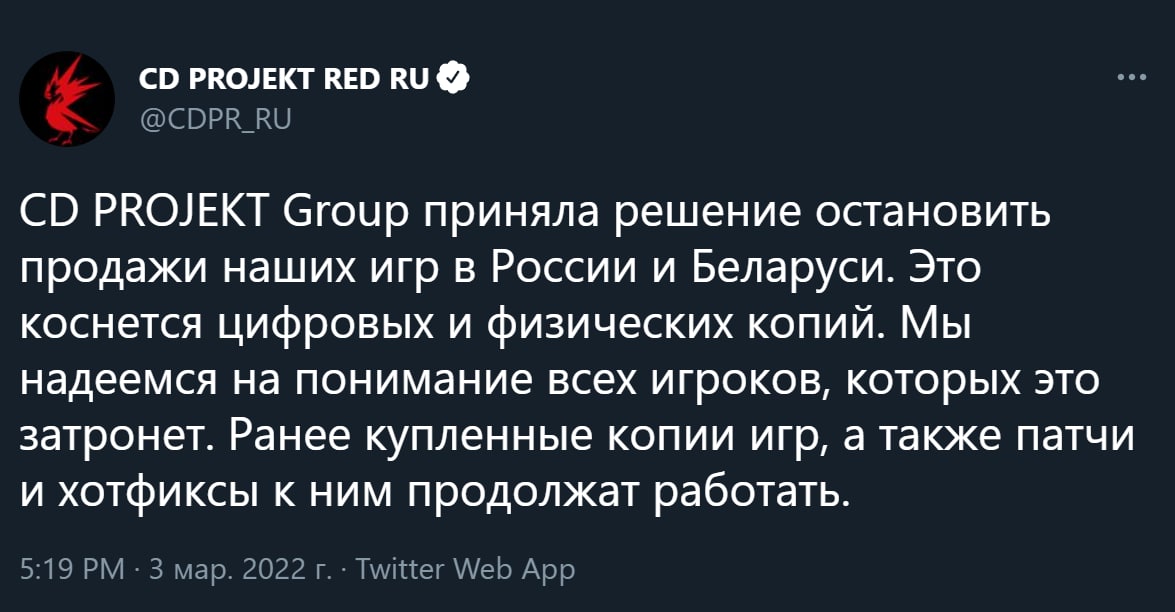1175x612 pixels.
Task: Open the three-dot more options menu
Action: point(1132,77)
